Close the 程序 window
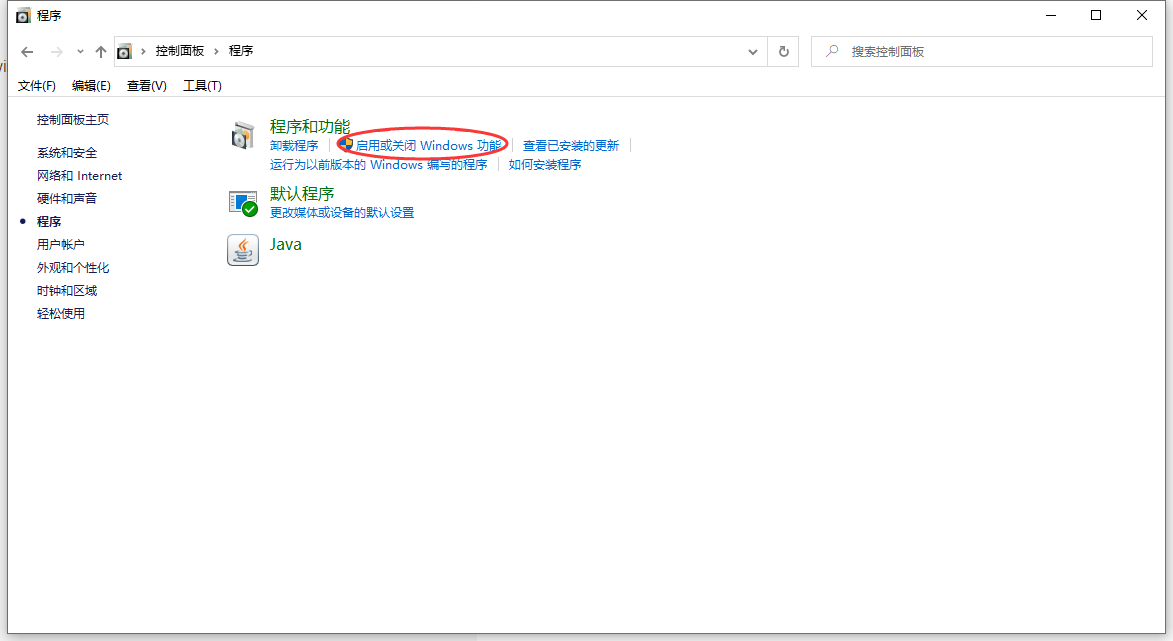 click(x=1142, y=15)
